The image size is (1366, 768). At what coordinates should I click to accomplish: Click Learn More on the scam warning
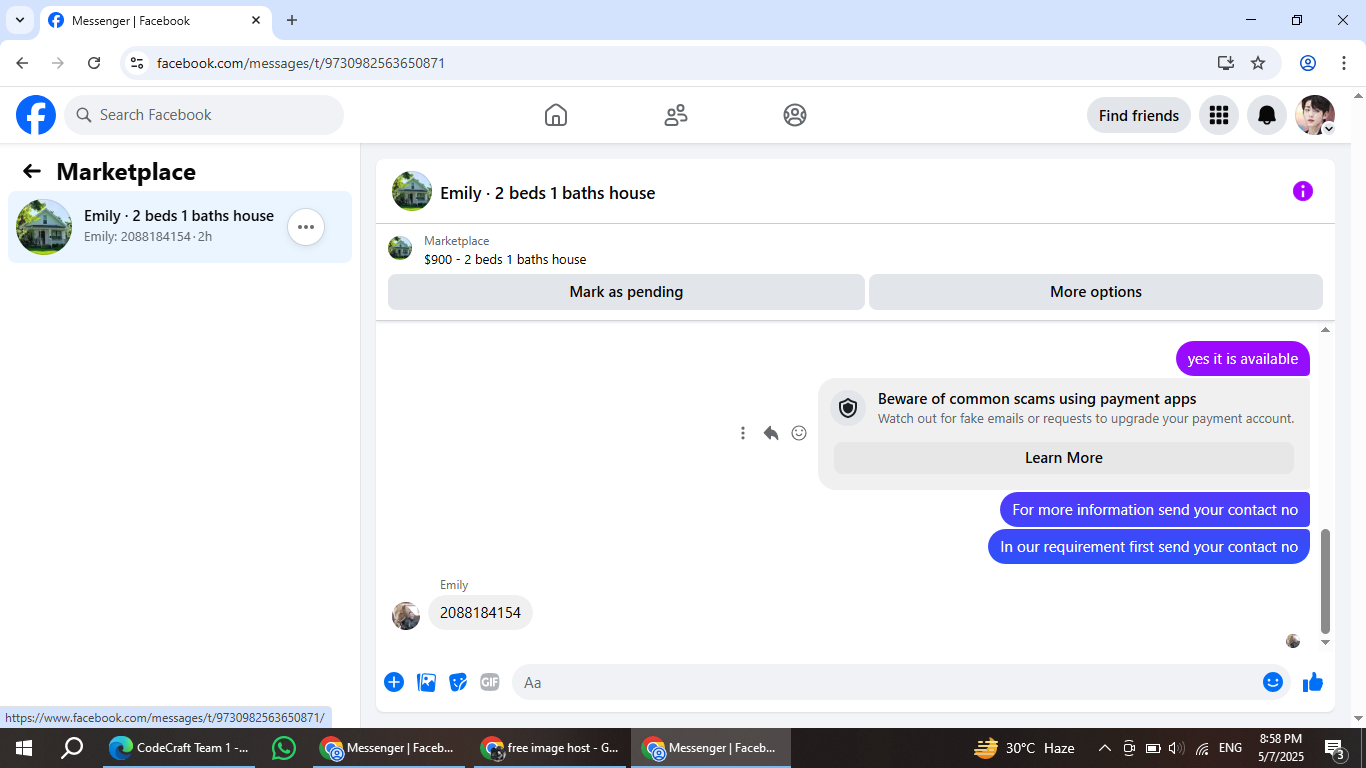[1064, 458]
